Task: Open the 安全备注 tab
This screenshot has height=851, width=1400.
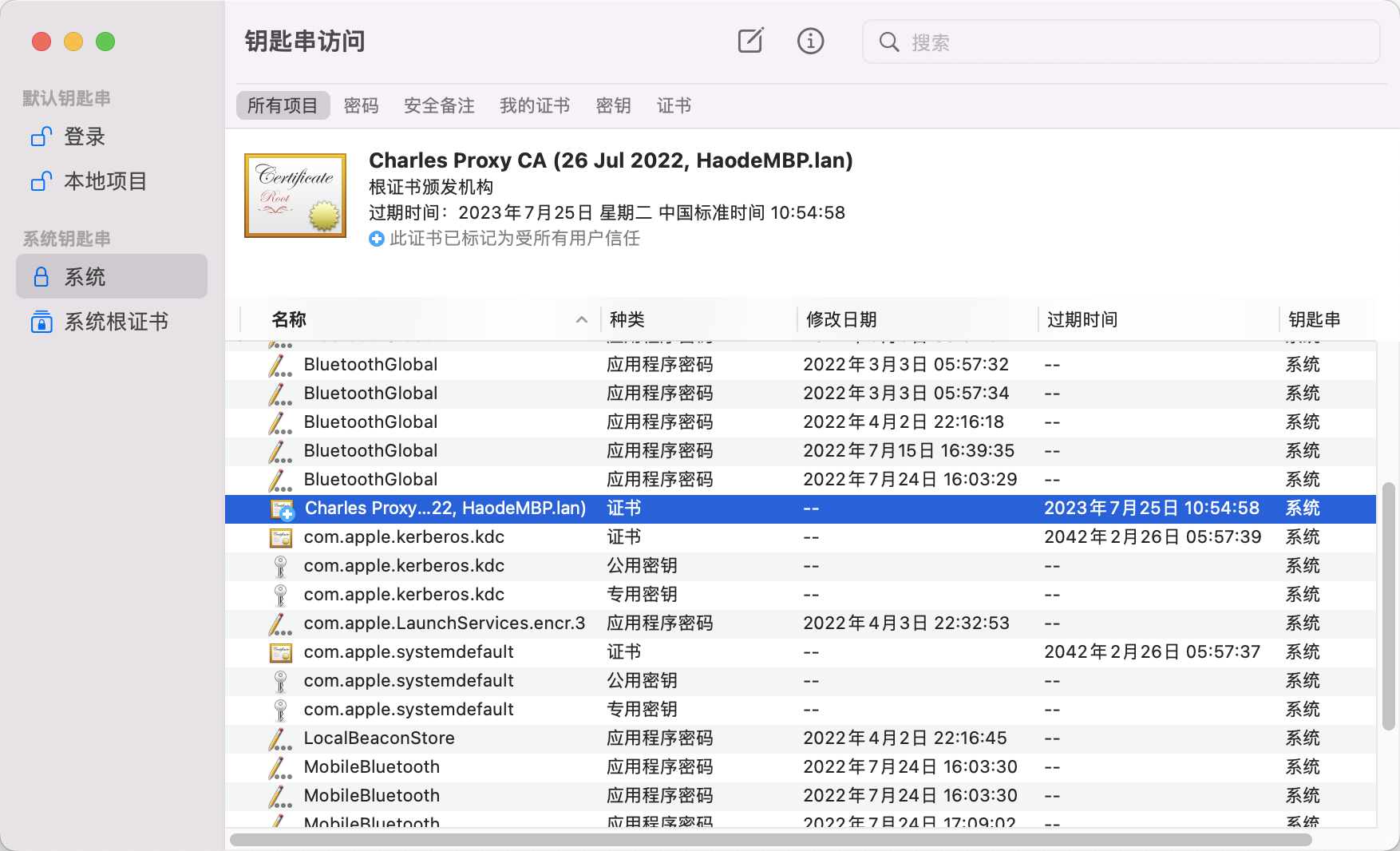Action: coord(439,105)
